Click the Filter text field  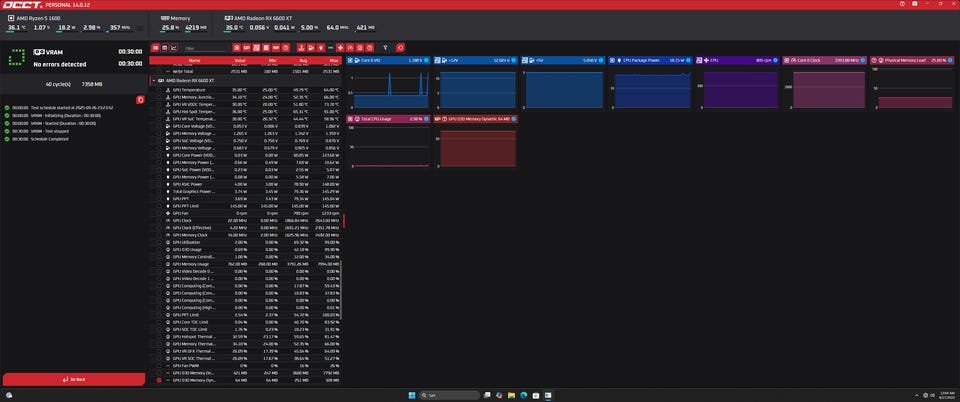click(206, 48)
